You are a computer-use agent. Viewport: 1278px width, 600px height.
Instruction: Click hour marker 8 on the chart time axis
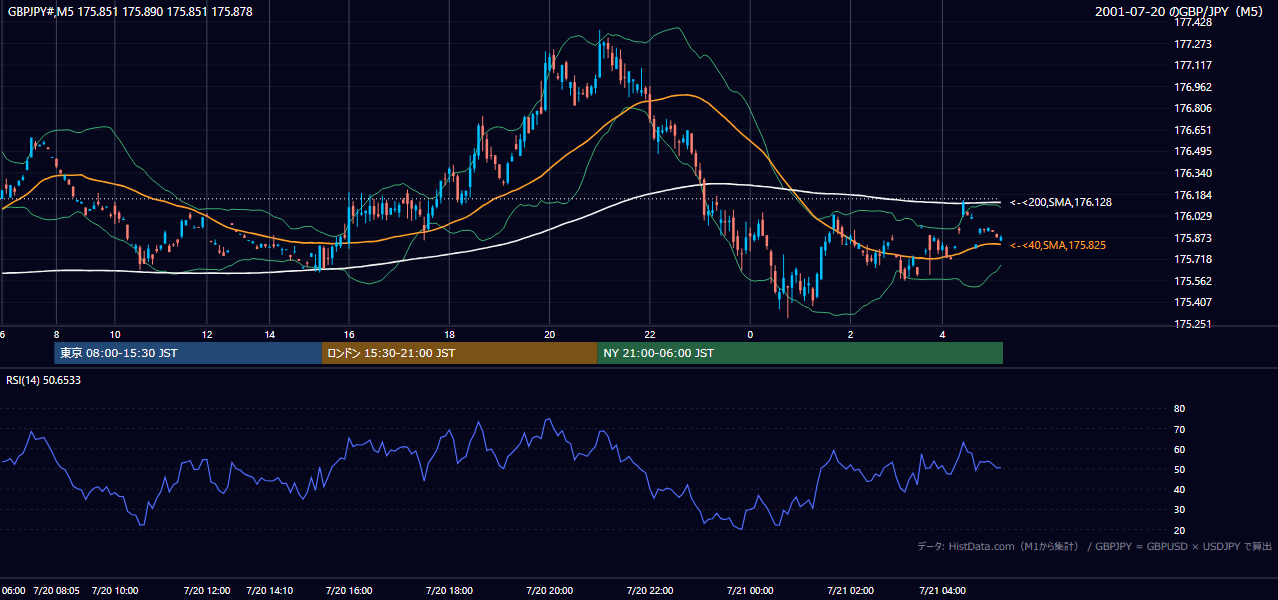(x=56, y=335)
